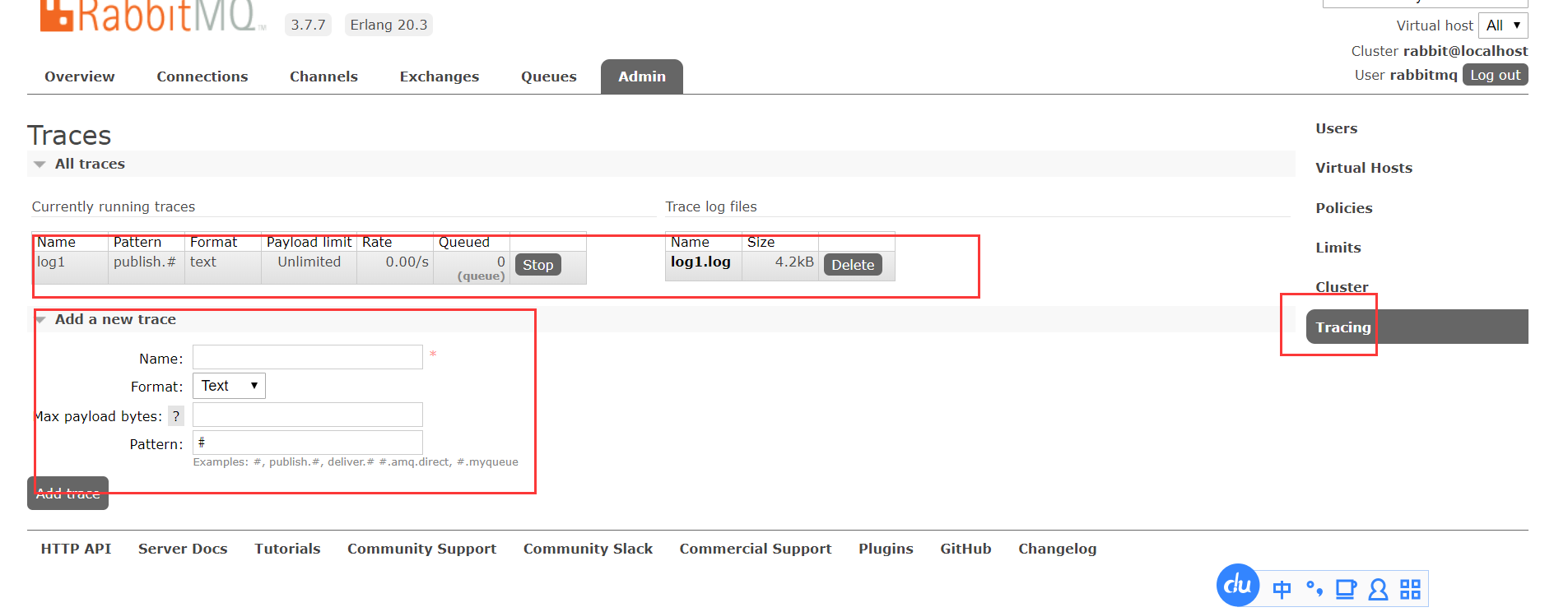Open the Plugins footer link
The height and width of the screenshot is (612, 1568).
click(x=886, y=549)
